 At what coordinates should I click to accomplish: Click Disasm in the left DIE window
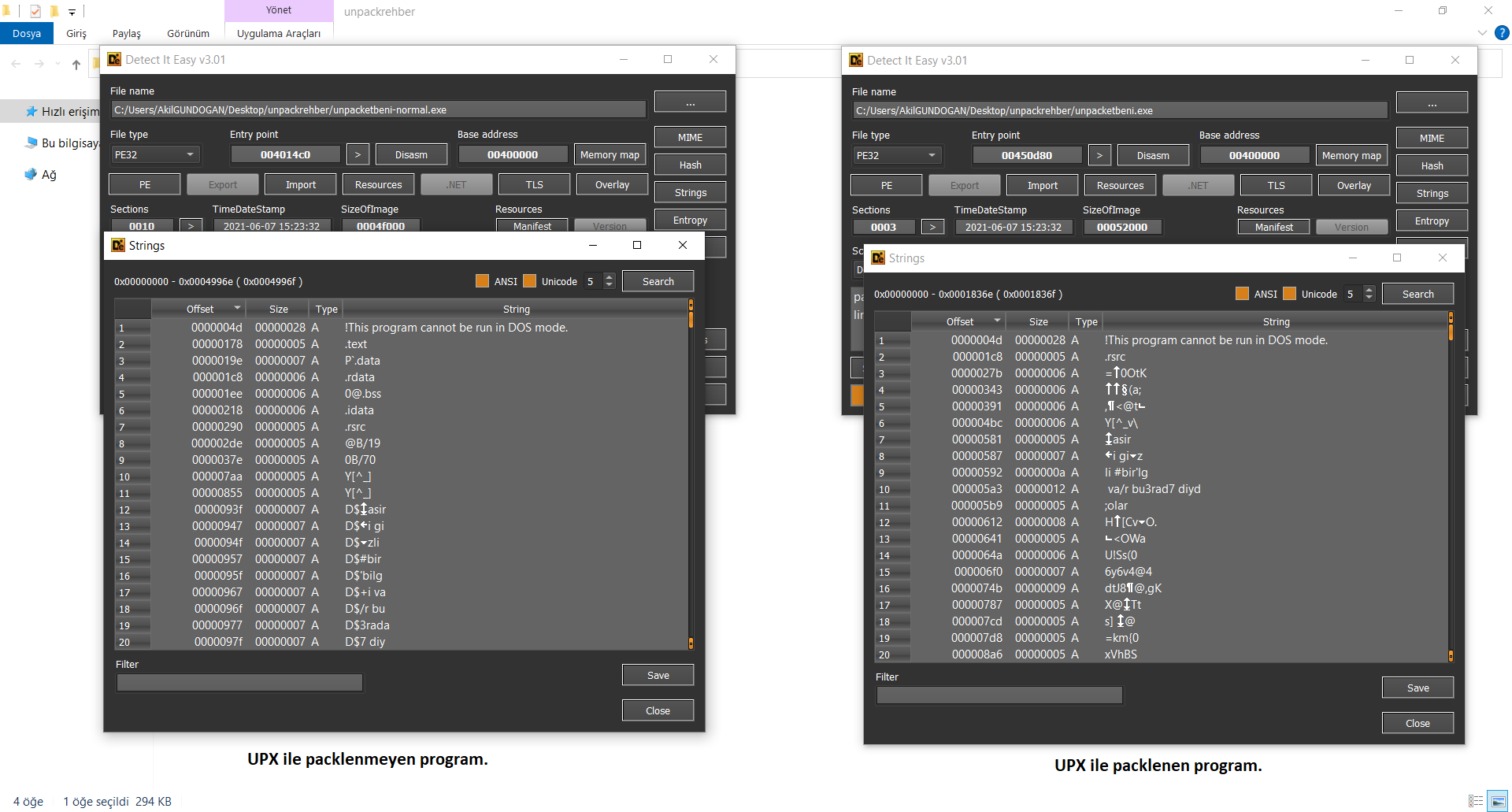tap(411, 154)
